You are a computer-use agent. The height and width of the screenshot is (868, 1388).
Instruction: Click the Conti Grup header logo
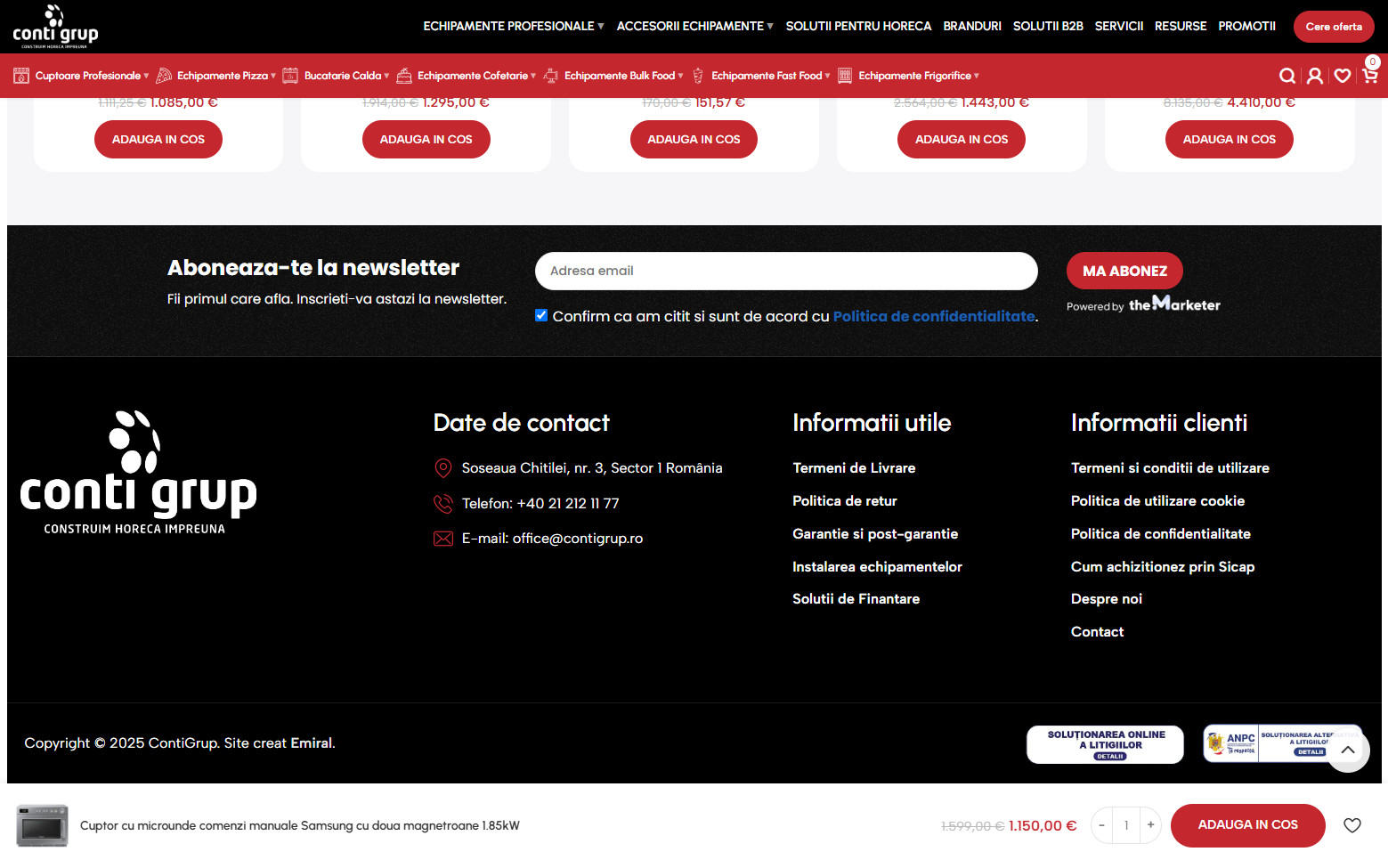coord(55,26)
